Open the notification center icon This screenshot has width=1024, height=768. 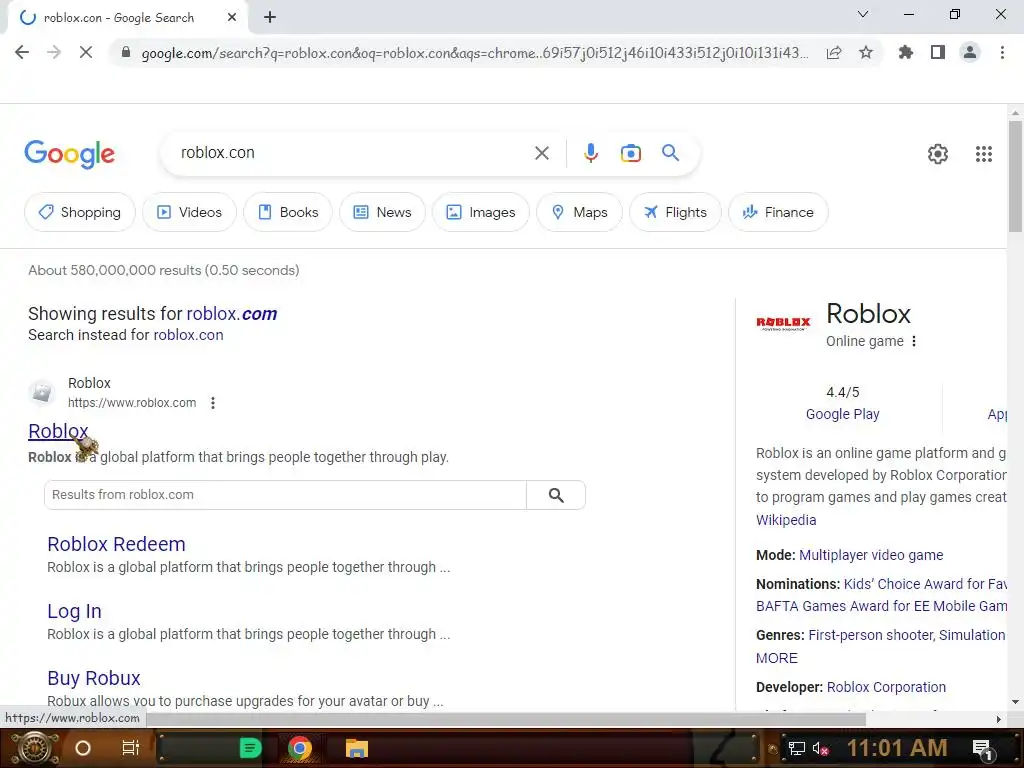coord(982,748)
